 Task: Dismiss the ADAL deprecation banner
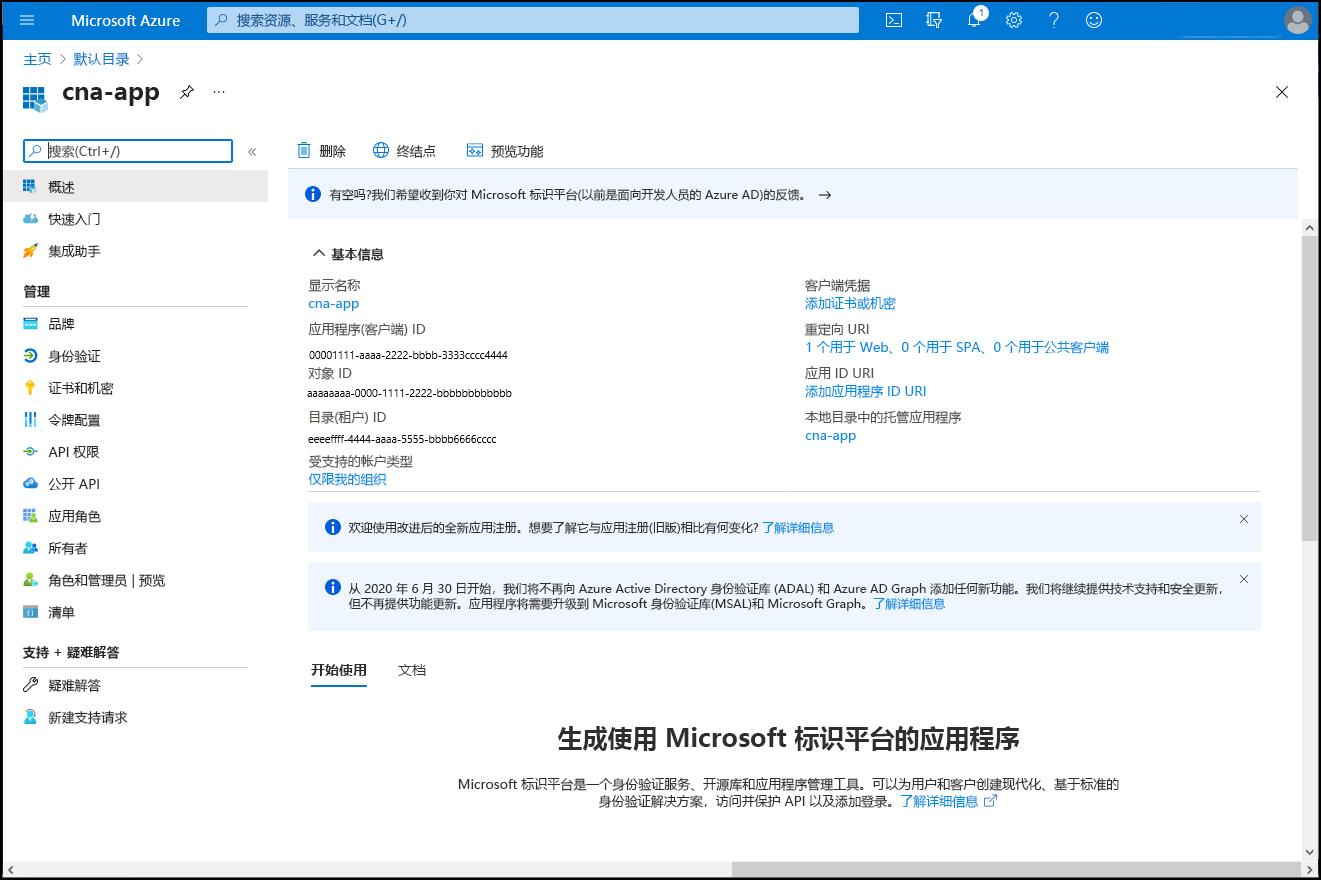click(1244, 579)
